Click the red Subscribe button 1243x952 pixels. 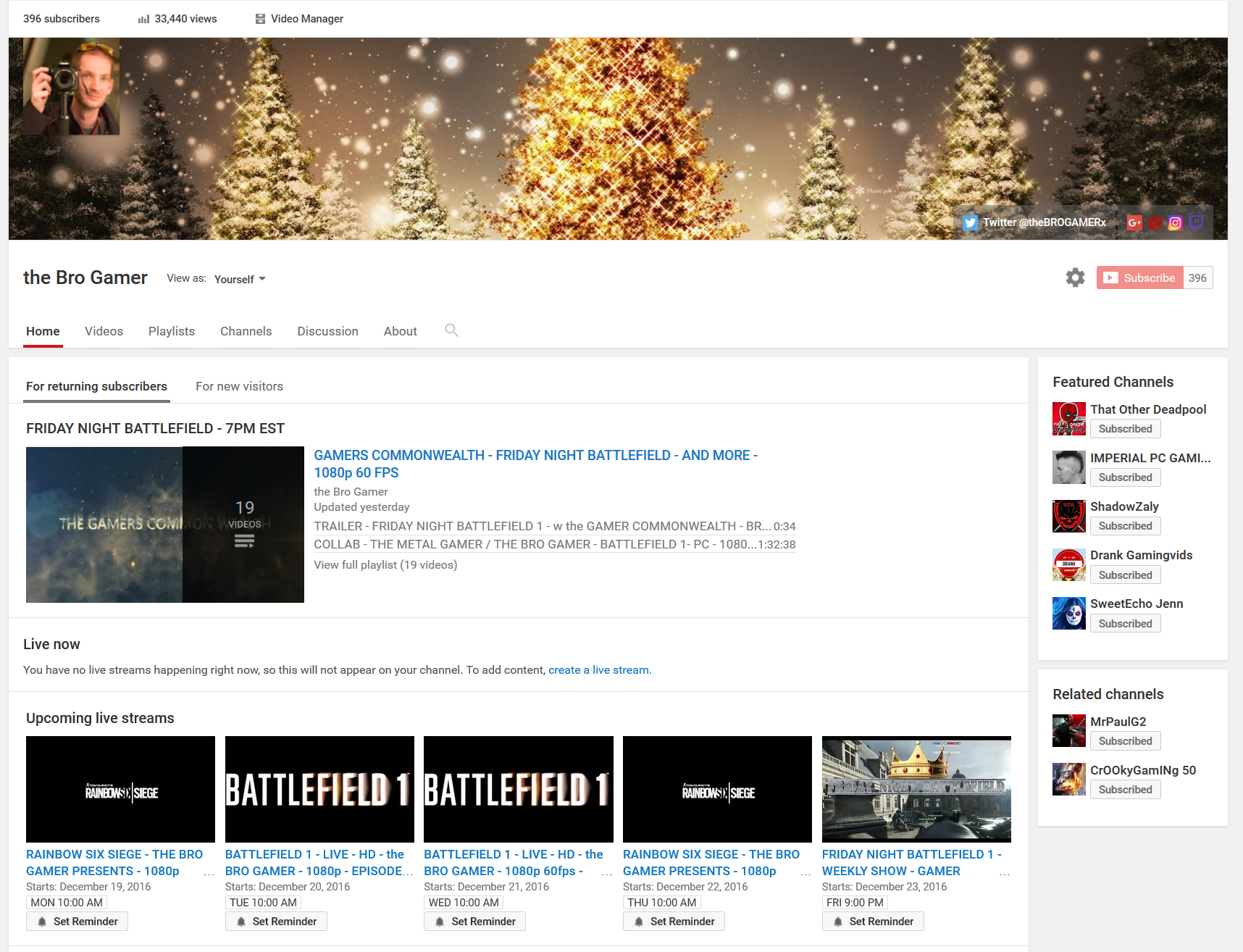1140,277
